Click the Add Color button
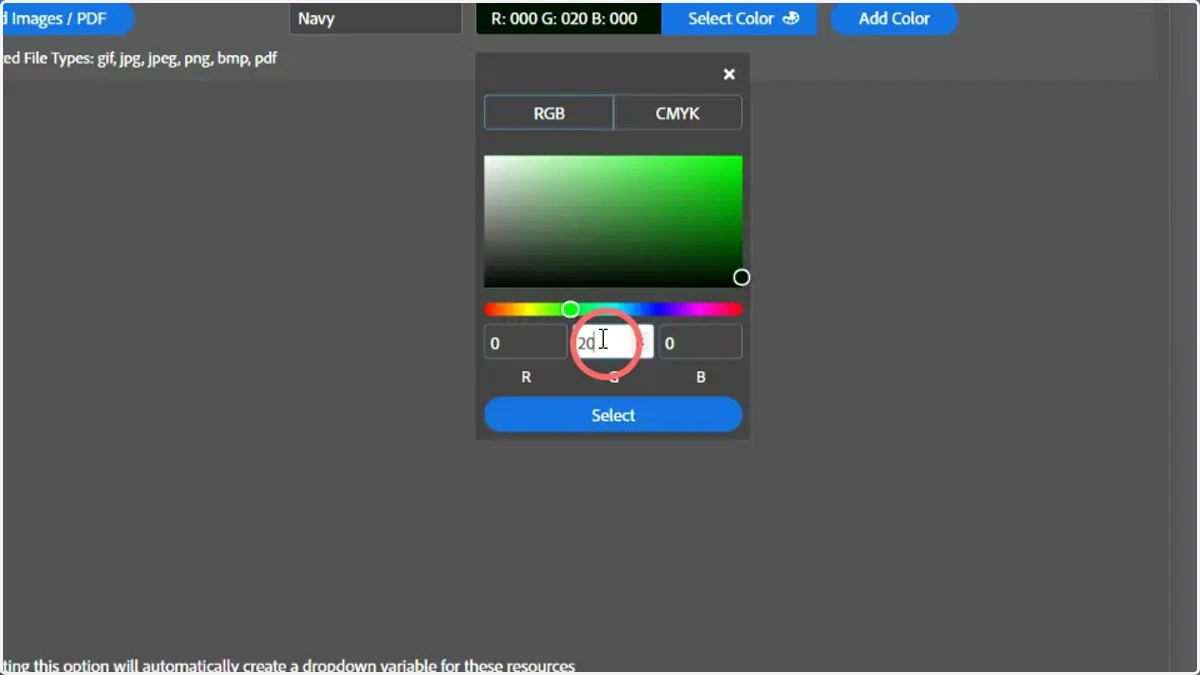Screen dimensions: 1200x675 [x=894, y=18]
